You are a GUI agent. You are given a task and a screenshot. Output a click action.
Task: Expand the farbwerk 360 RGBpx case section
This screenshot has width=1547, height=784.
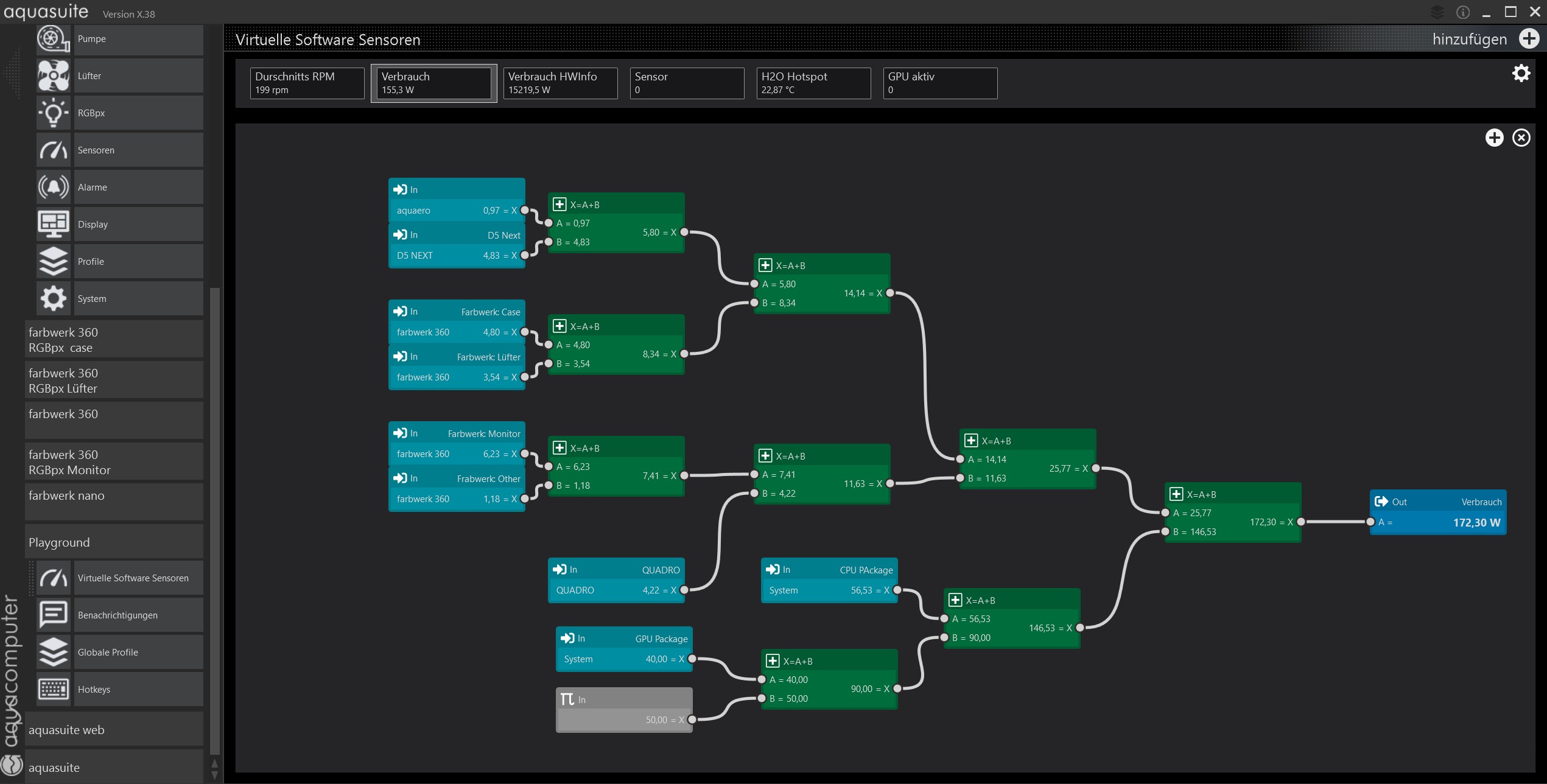(114, 340)
